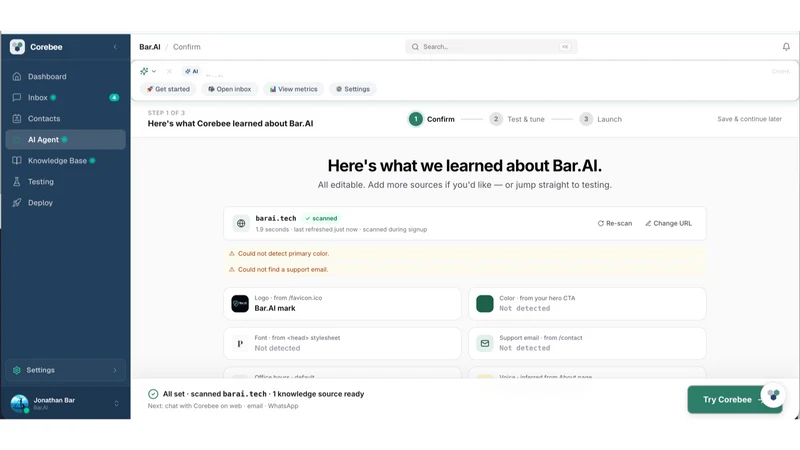
Task: Click the green color swatch
Action: click(485, 304)
